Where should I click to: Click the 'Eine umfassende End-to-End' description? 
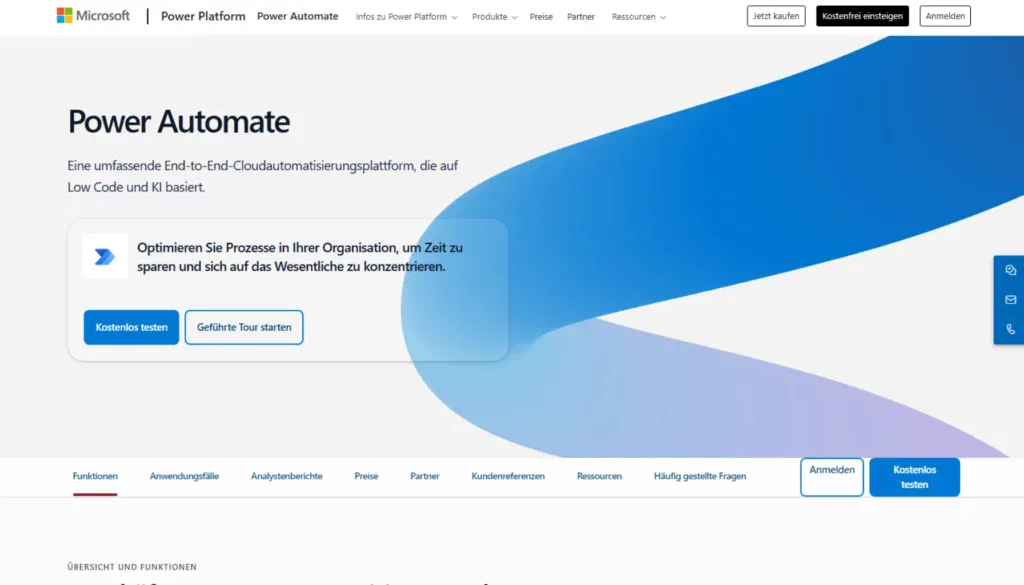pyautogui.click(x=263, y=176)
